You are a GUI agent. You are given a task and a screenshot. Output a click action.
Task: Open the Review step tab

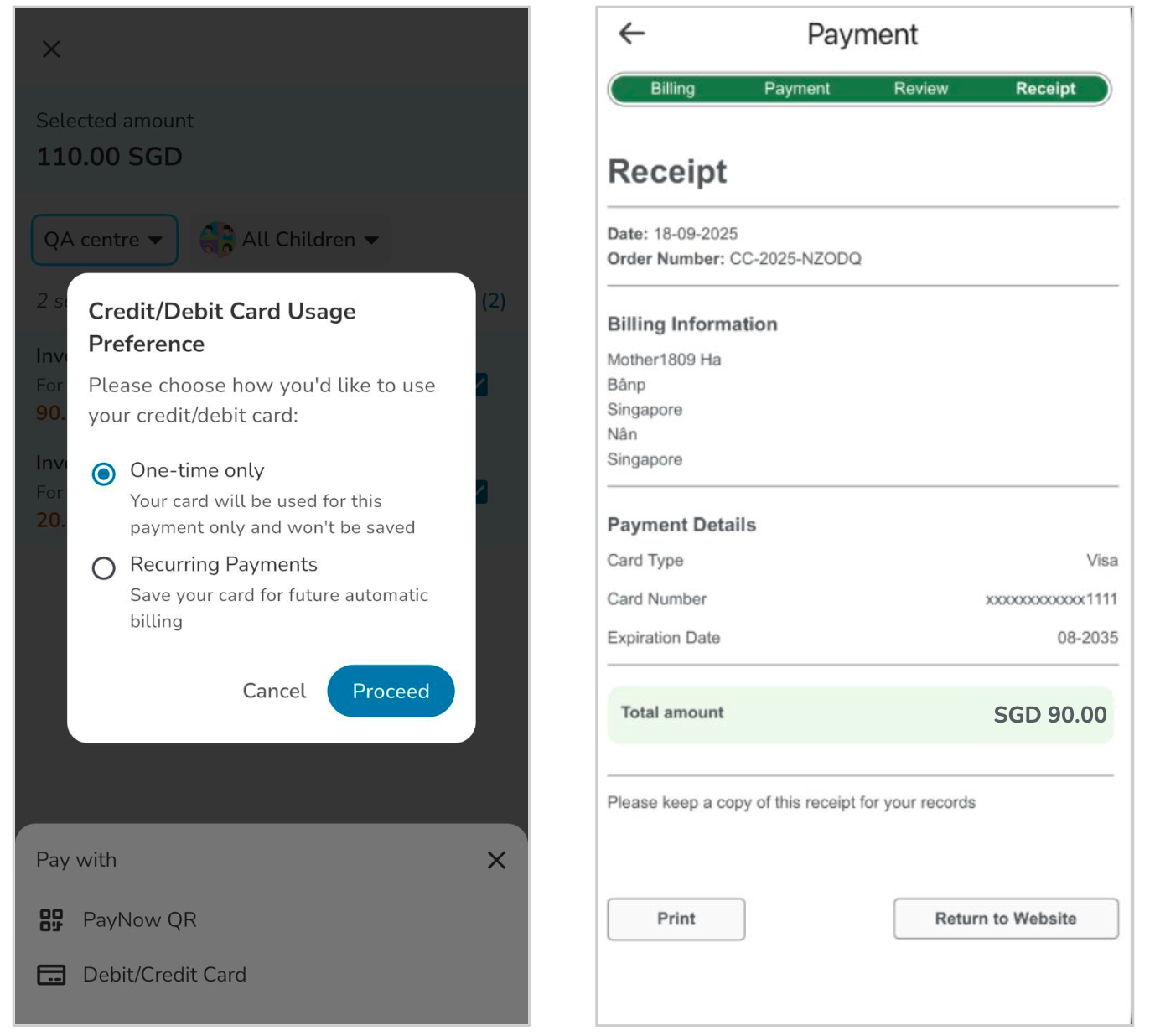pyautogui.click(x=920, y=89)
